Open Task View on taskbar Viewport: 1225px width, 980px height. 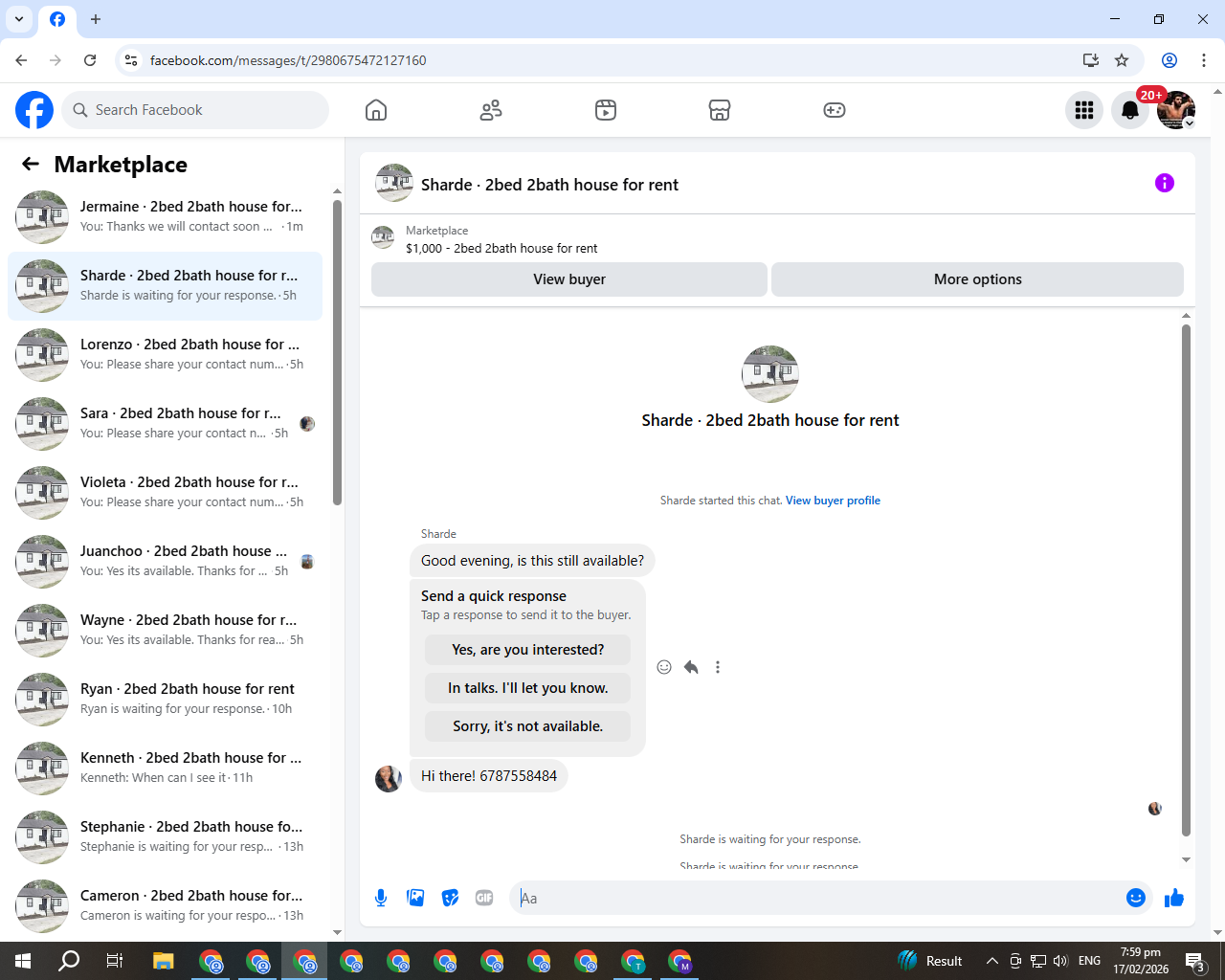click(115, 961)
